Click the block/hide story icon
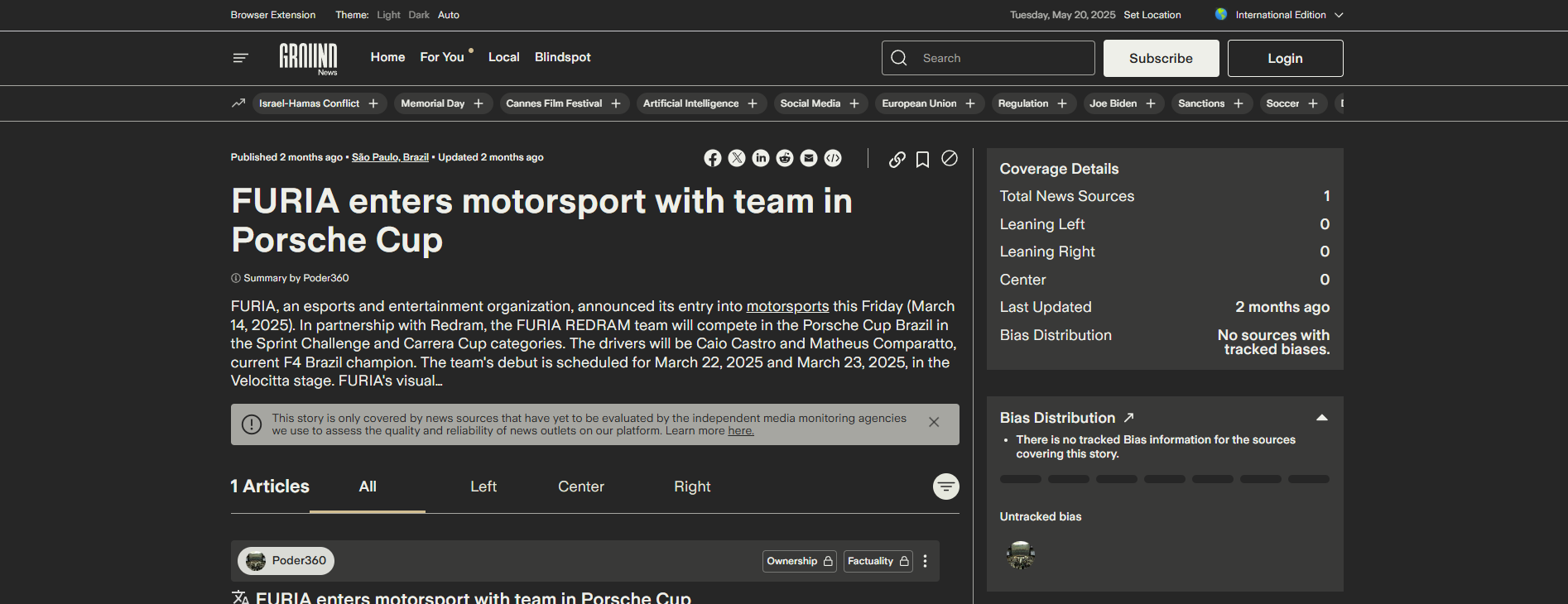This screenshot has height=604, width=1568. click(950, 158)
